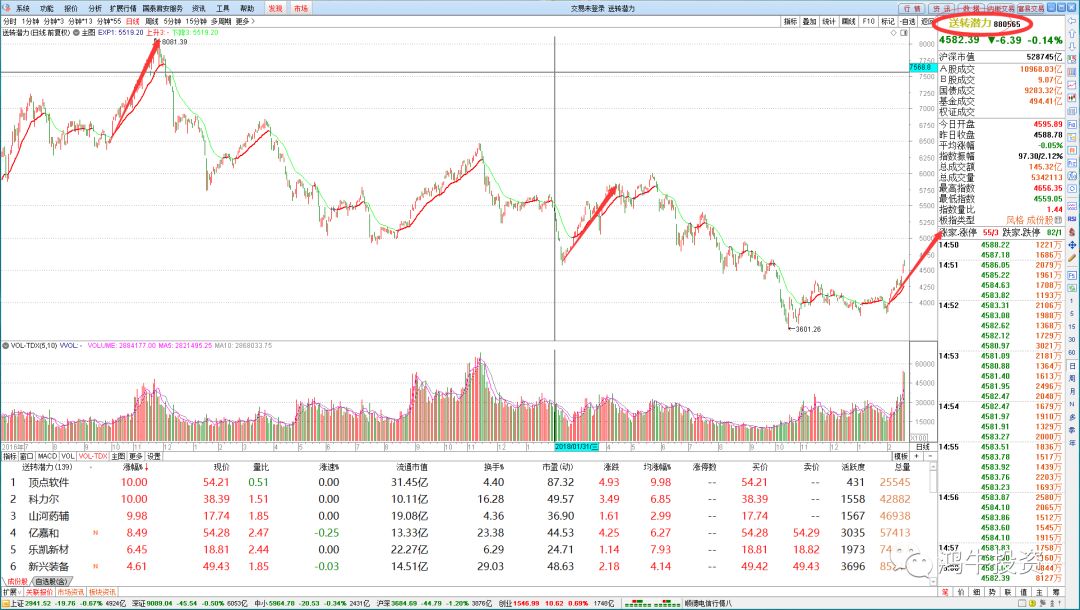1080x610 pixels.
Task: Select the 顶点软件 stock row
Action: pos(47,482)
